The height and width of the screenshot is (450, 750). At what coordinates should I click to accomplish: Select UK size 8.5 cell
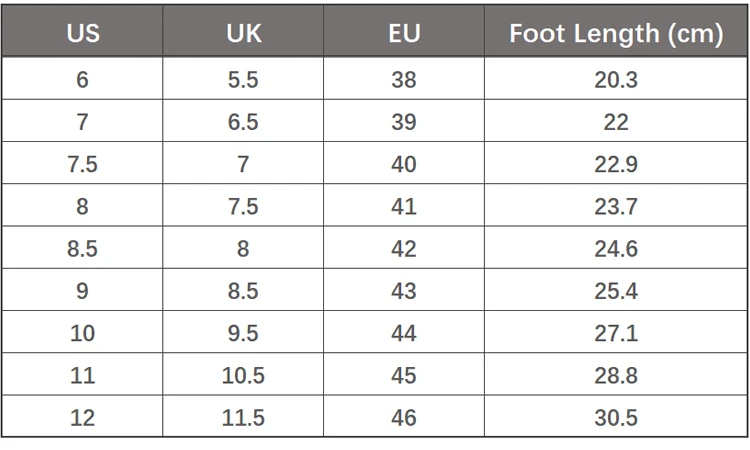click(x=243, y=291)
